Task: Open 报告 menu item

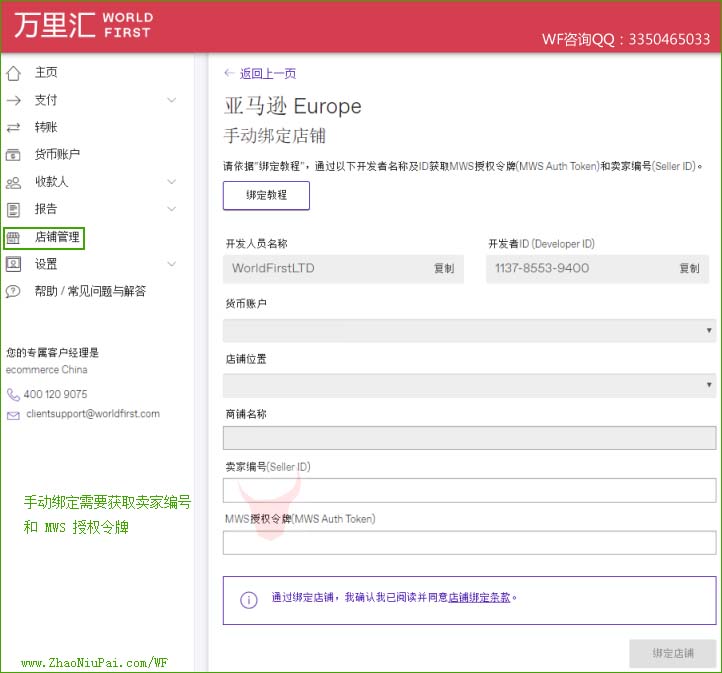Action: (46, 209)
